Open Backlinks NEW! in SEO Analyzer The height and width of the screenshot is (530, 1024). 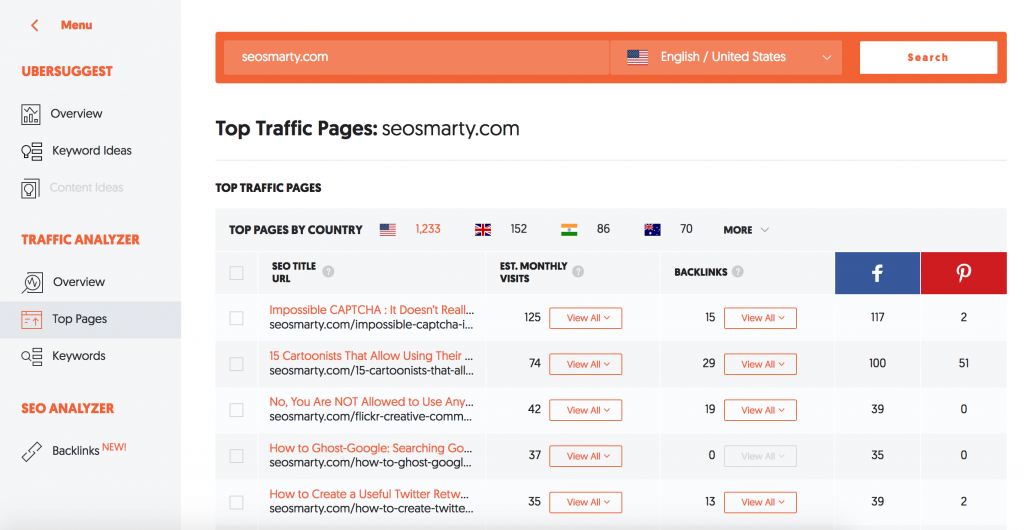pos(89,450)
